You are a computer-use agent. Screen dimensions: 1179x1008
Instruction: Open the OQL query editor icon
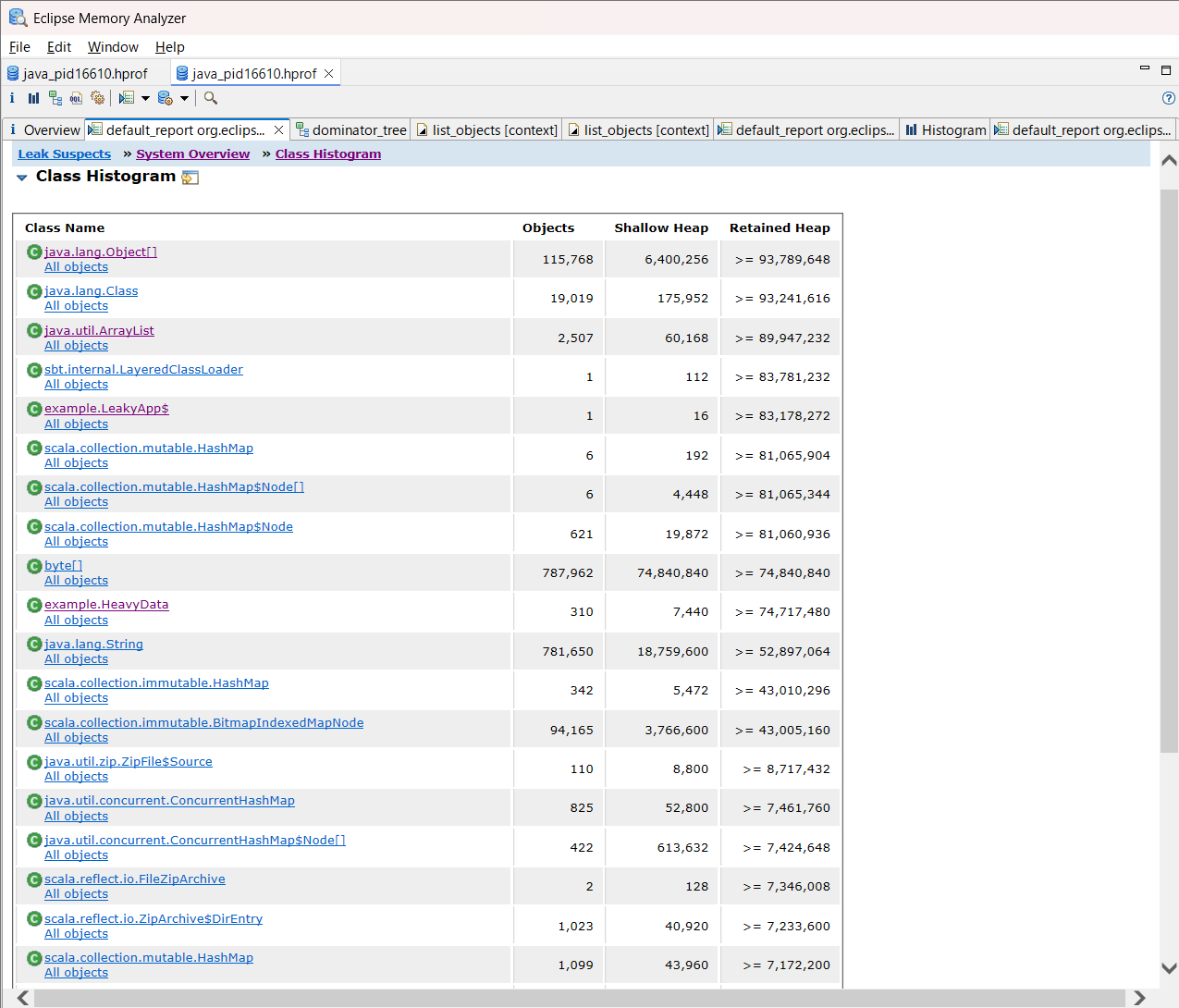(76, 98)
